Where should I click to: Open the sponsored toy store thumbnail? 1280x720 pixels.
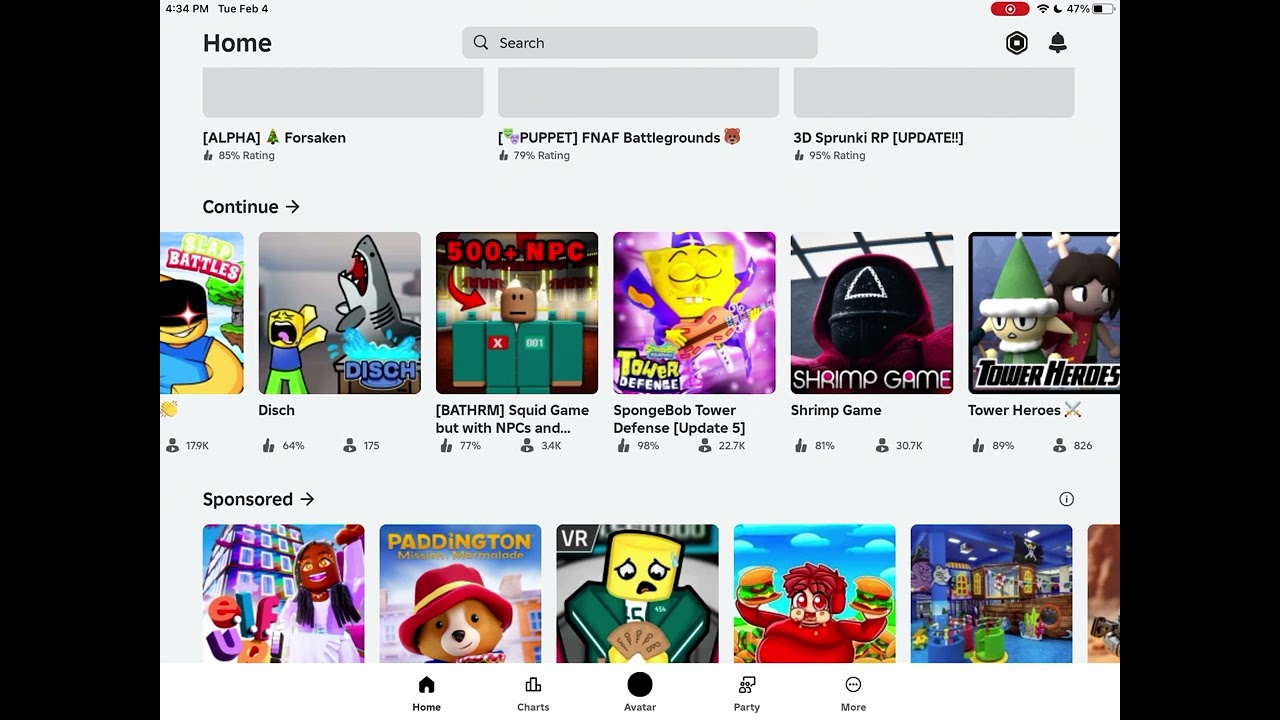pos(992,593)
